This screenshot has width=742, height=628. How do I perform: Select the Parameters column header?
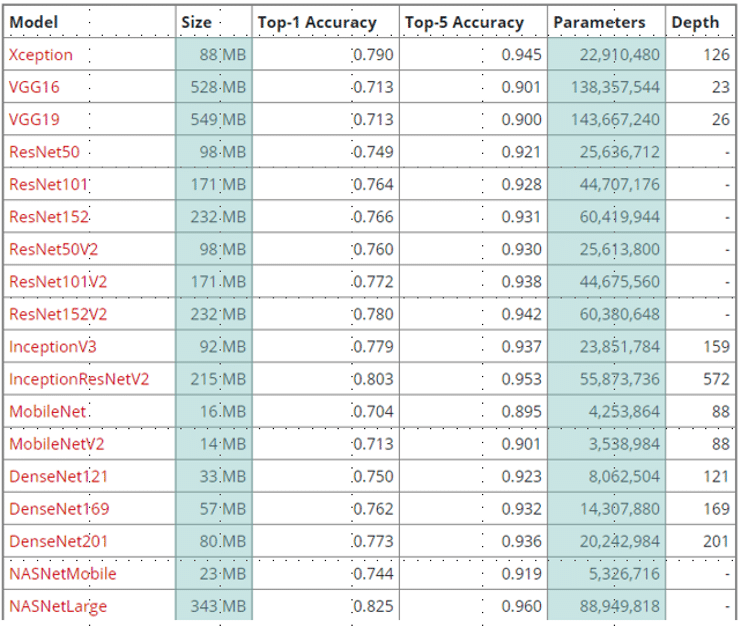599,22
